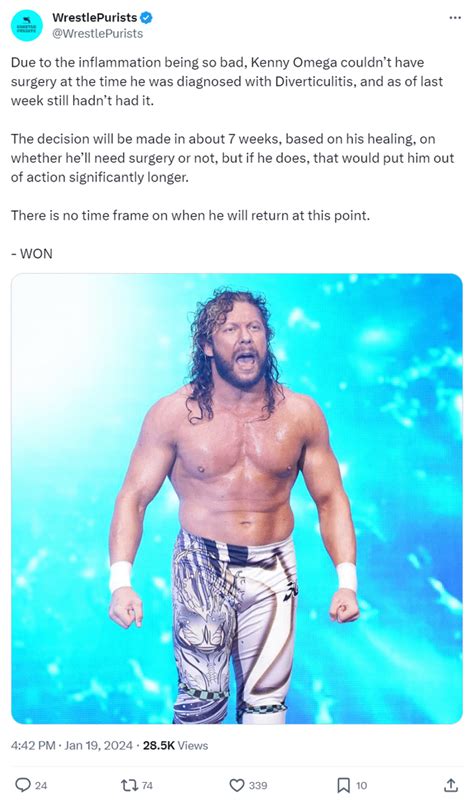Click the bookmark count 10

[362, 785]
